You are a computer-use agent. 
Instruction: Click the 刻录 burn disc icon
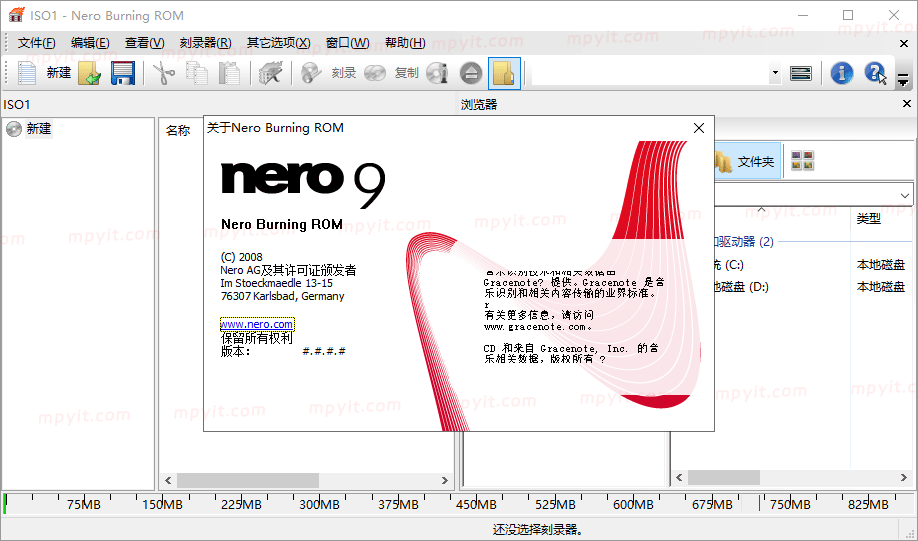point(311,73)
